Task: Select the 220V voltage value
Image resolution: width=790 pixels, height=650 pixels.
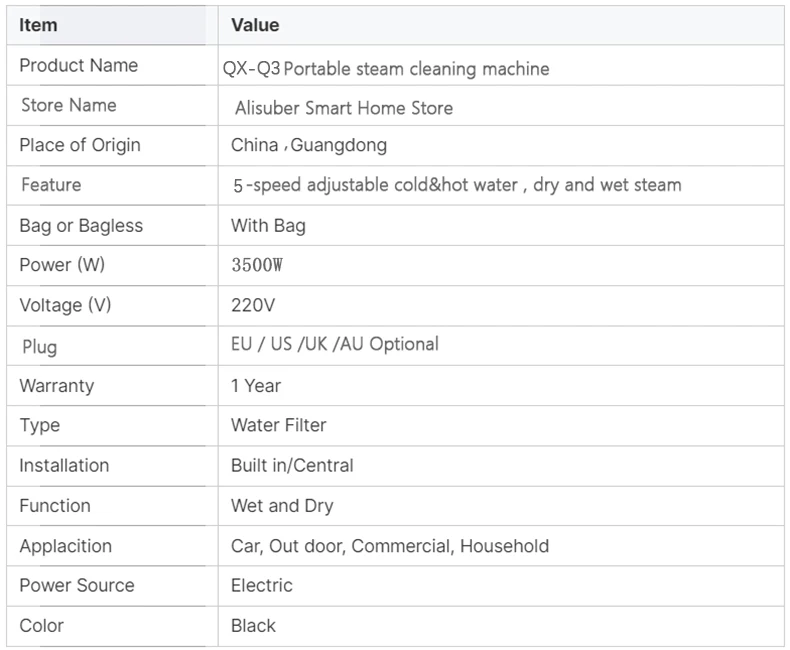Action: pos(253,305)
